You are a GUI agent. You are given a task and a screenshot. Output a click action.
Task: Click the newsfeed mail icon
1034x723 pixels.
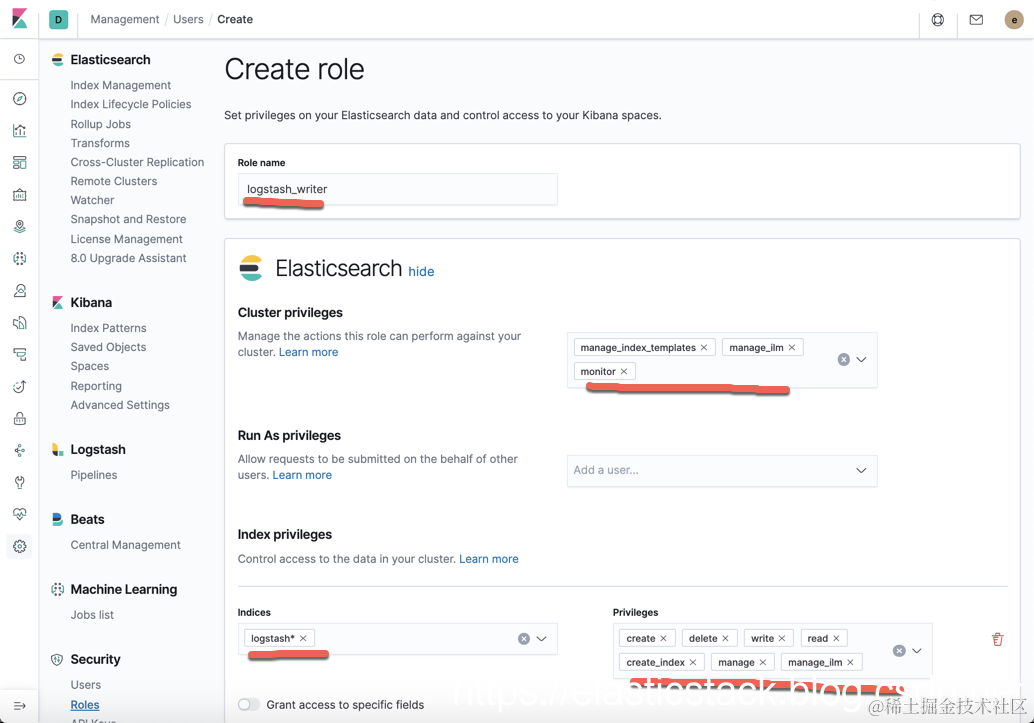tap(976, 20)
